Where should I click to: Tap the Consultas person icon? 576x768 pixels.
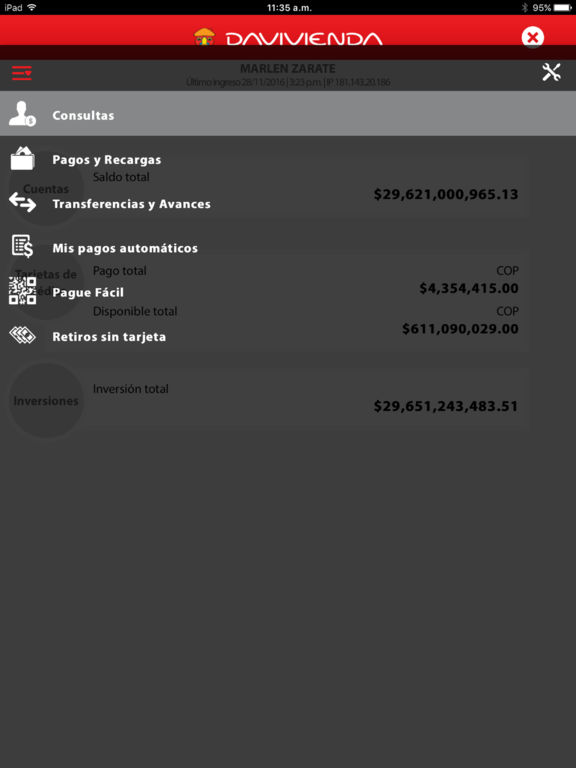click(x=23, y=114)
